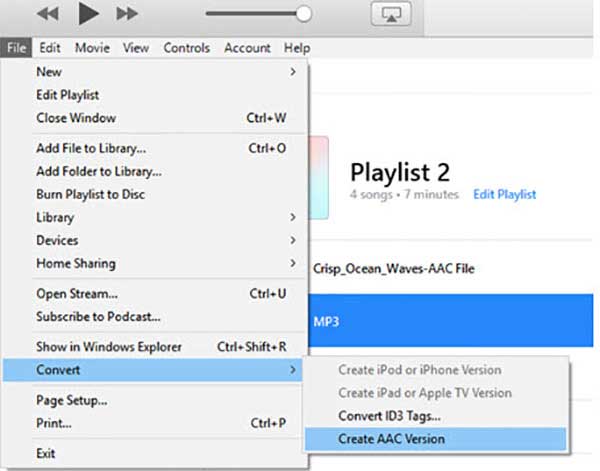Select Exit in File menu
This screenshot has height=471, width=600.
coord(153,453)
